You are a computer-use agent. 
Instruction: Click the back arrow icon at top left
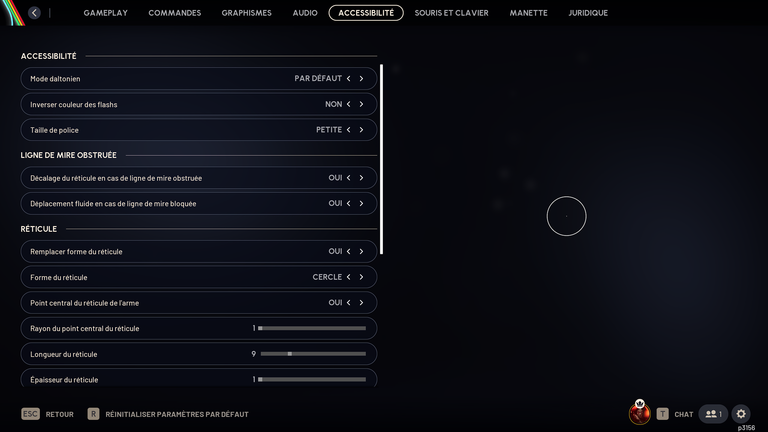(x=34, y=13)
